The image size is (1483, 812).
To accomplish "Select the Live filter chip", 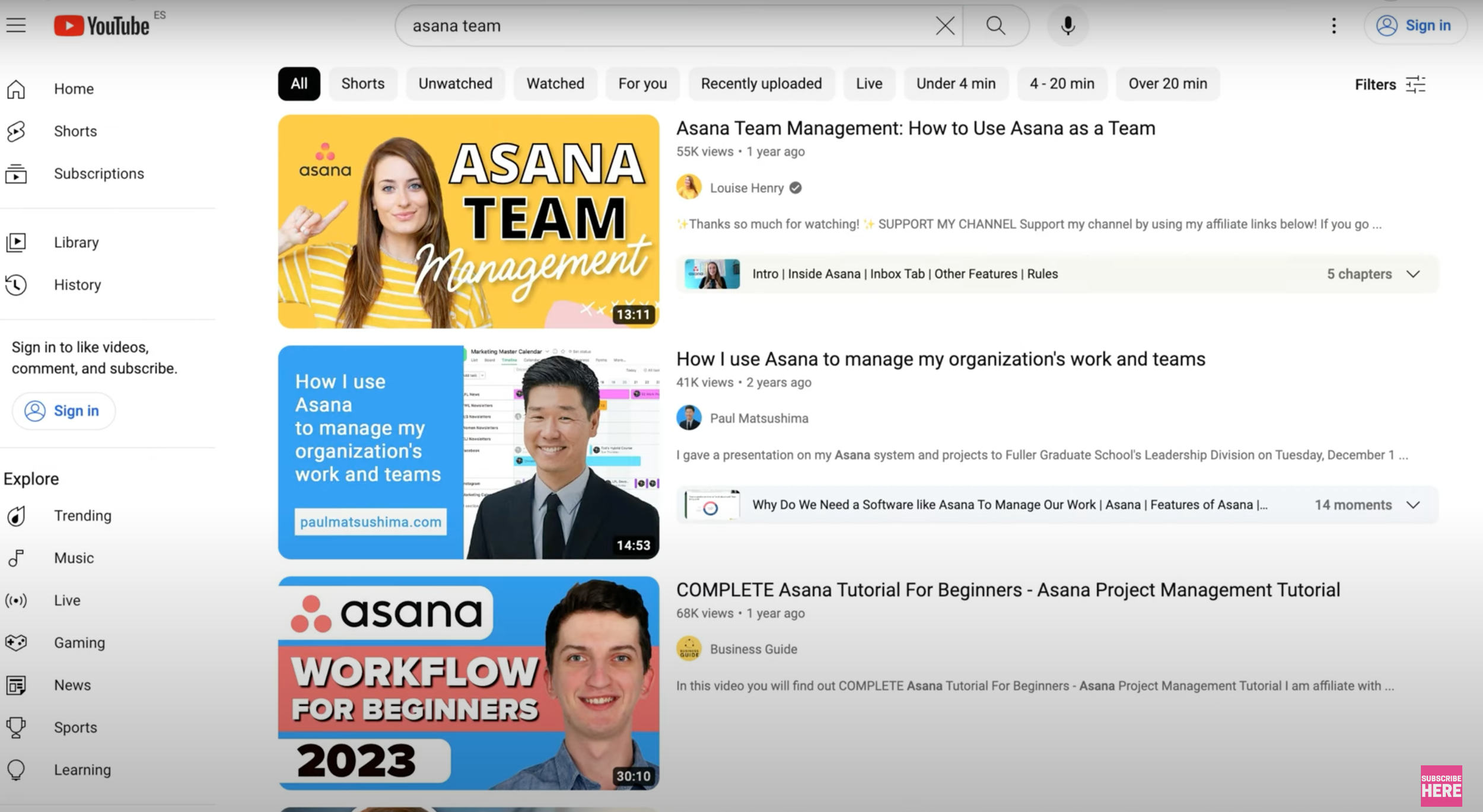I will tap(869, 84).
